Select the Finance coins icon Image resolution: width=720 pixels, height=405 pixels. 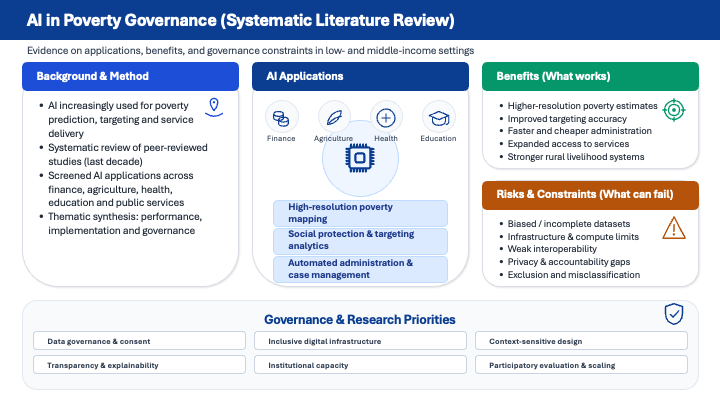[x=282, y=118]
